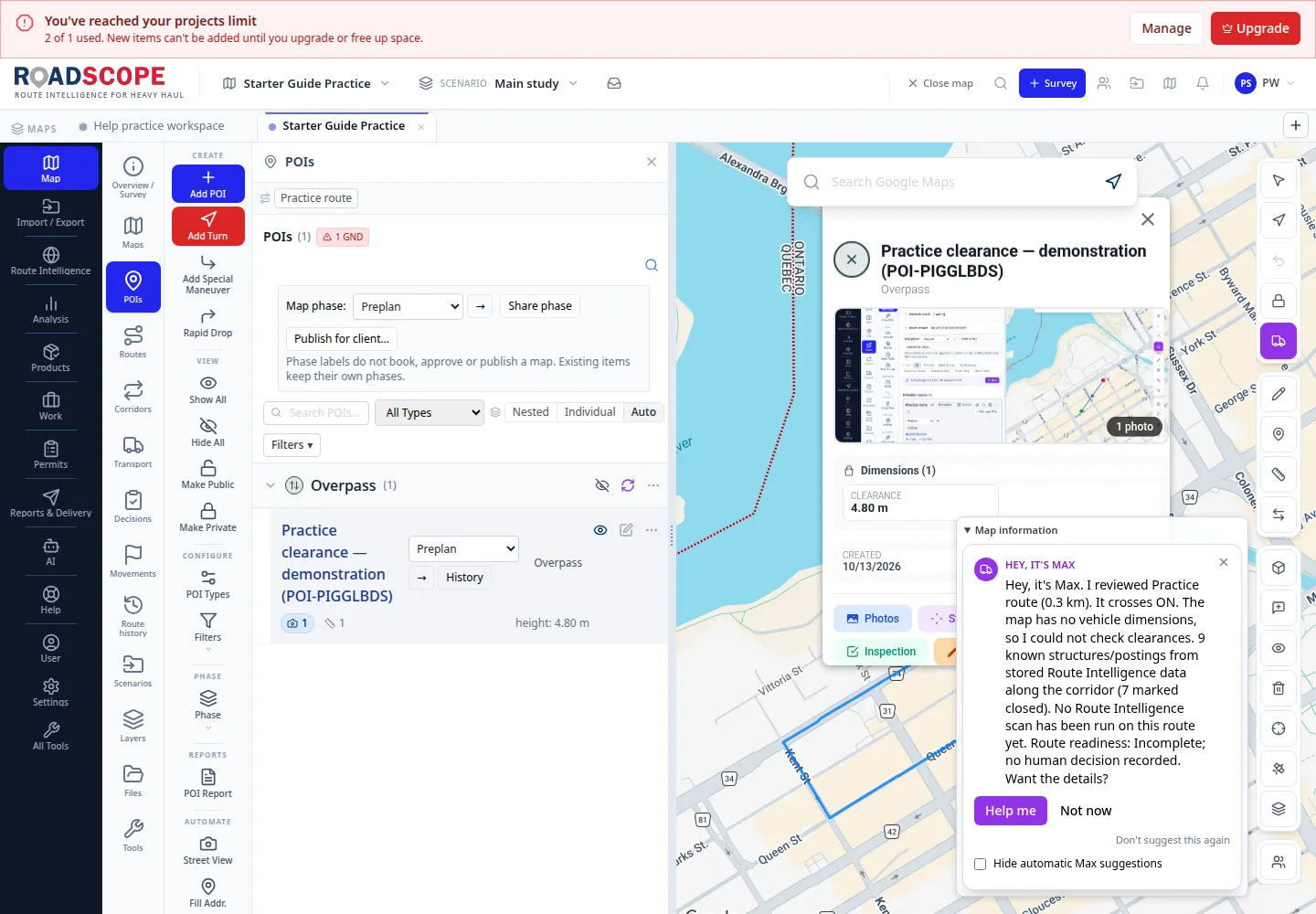The image size is (1316, 914).
Task: Open the Rapid Drop tool
Action: 208,323
